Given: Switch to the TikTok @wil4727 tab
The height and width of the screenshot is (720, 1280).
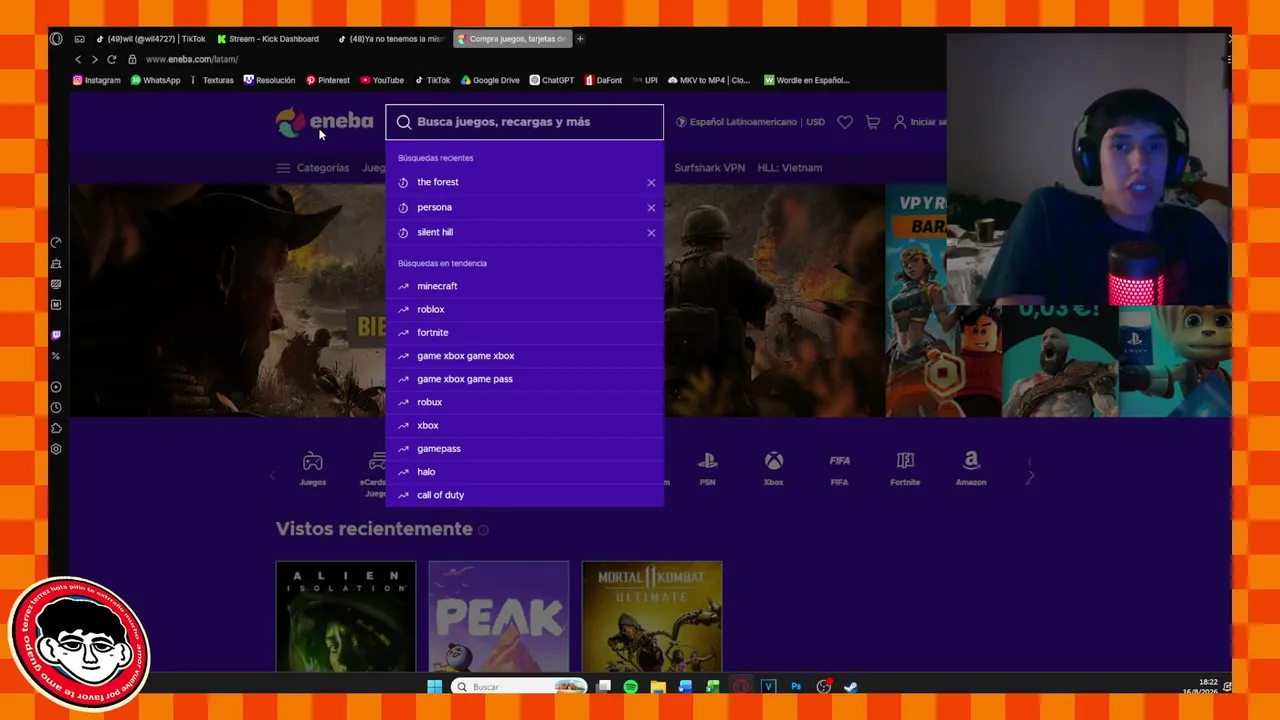Looking at the screenshot, I should pos(150,39).
